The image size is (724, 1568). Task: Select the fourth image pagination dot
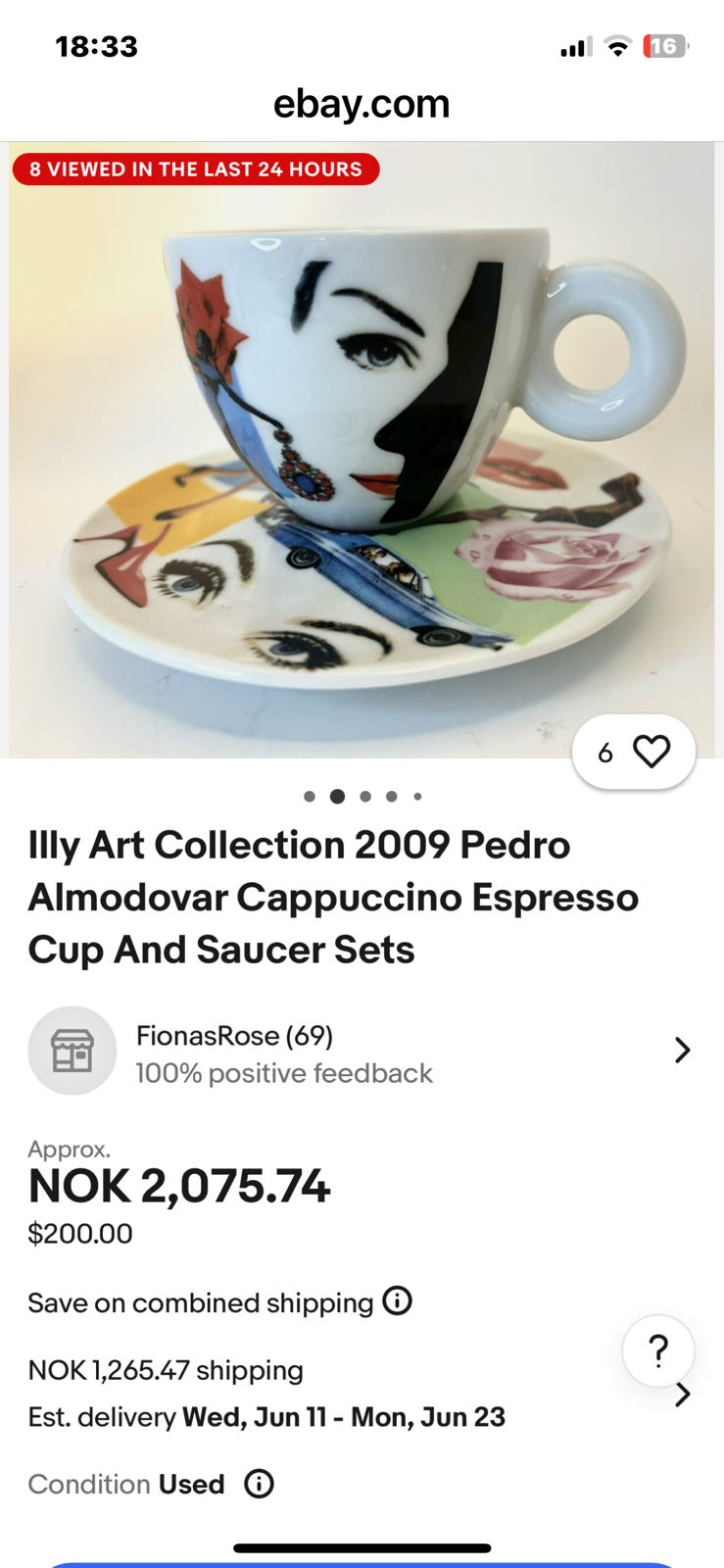coord(392,797)
